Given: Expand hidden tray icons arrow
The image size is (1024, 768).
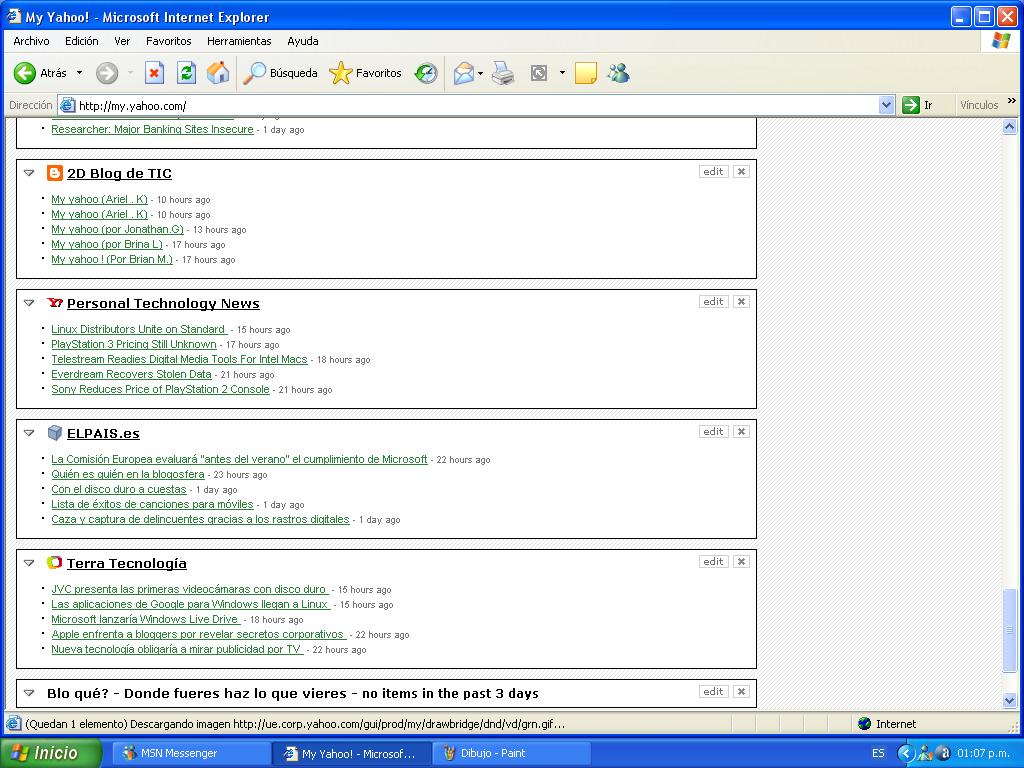Looking at the screenshot, I should point(904,753).
